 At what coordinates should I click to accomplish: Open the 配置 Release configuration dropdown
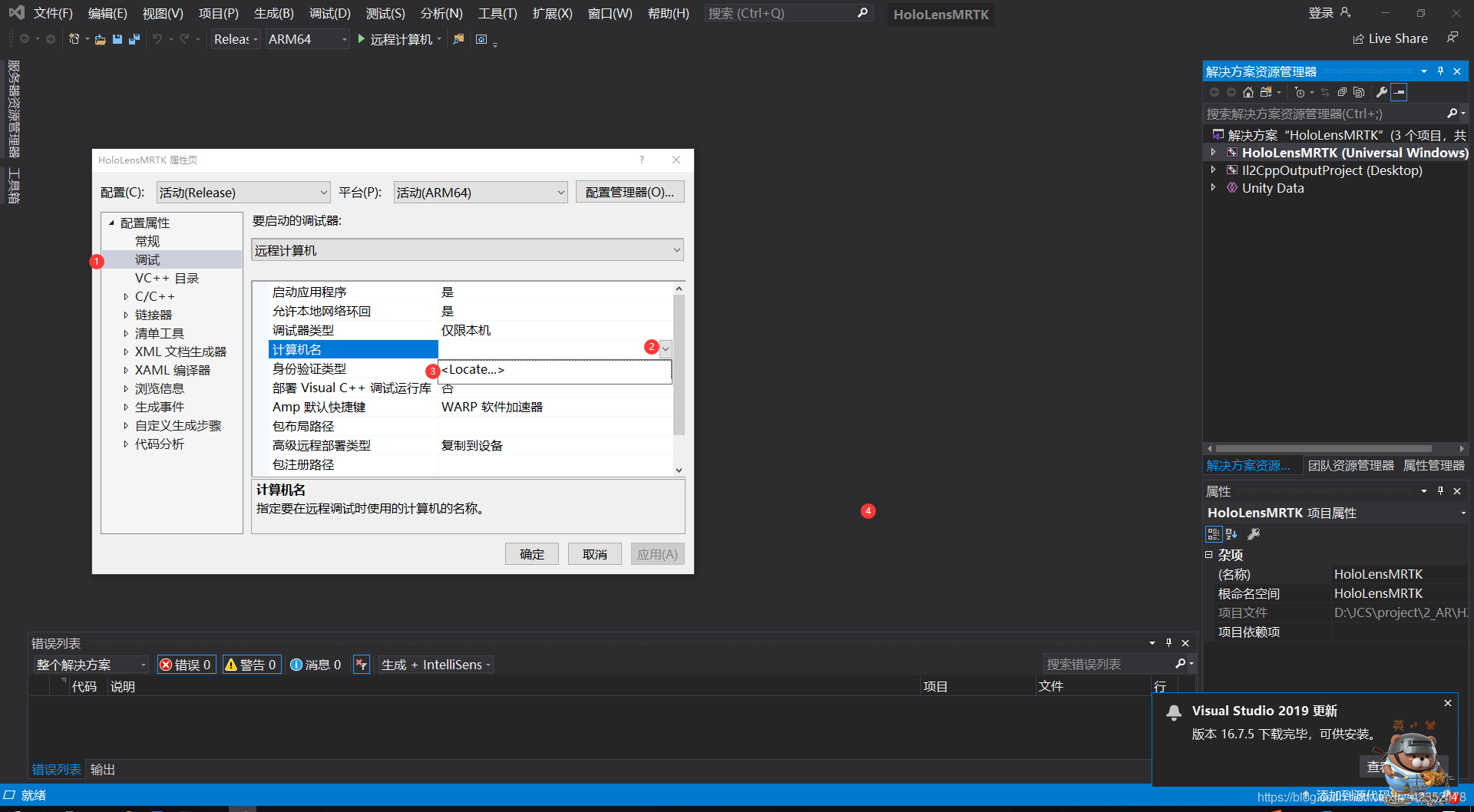point(243,193)
